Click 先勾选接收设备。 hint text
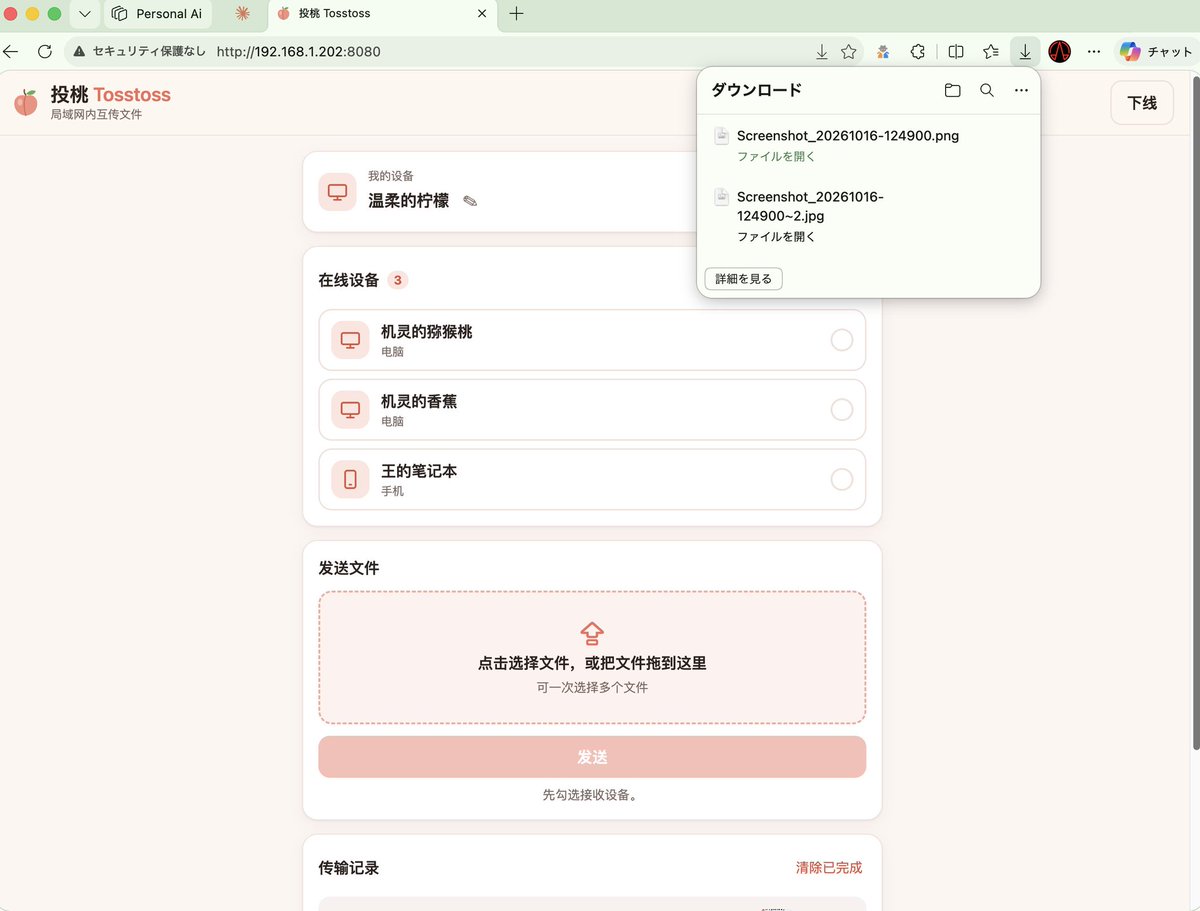Screen dimensions: 1200x911 click(x=590, y=796)
